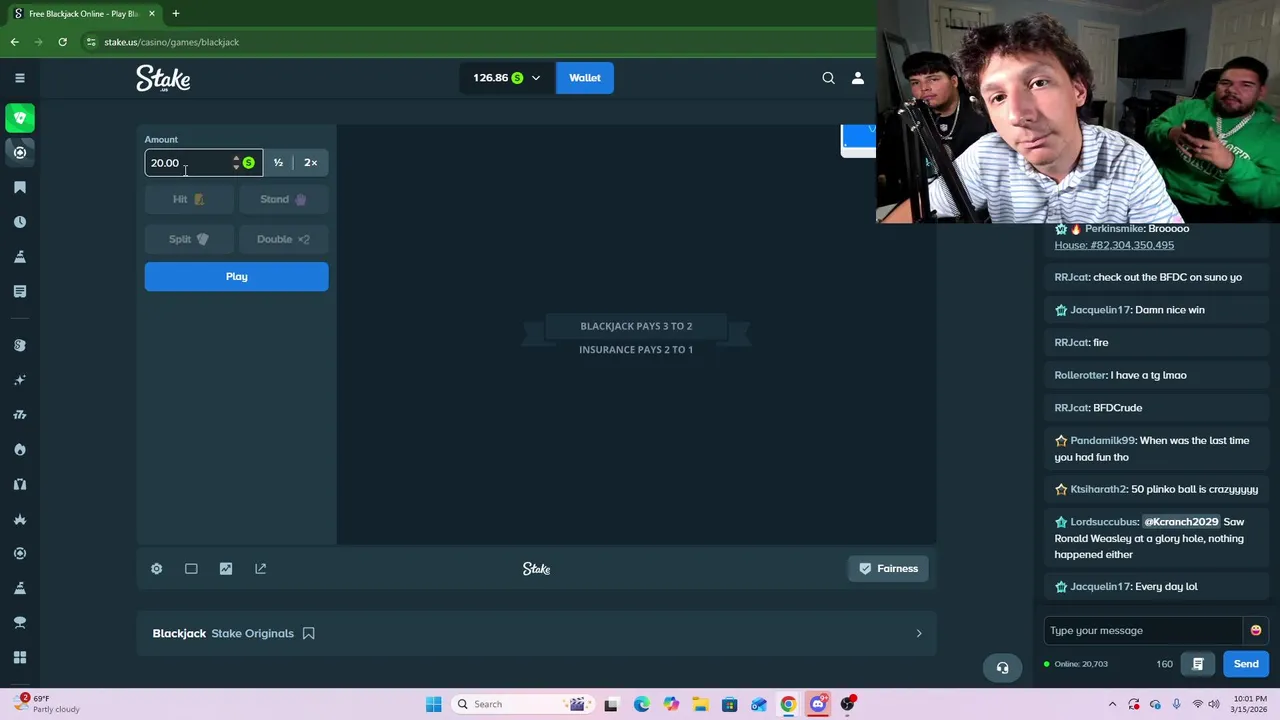Open the live support headset icon
The width and height of the screenshot is (1280, 720).
point(1002,667)
